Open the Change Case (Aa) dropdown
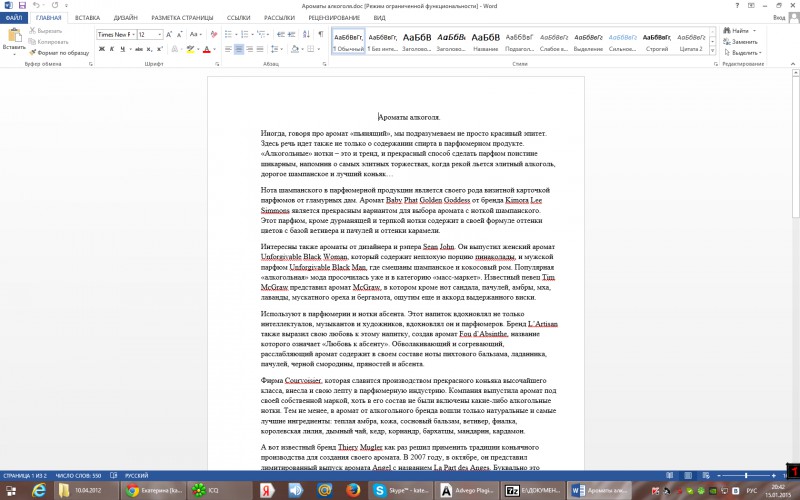Viewport: 800px width, 500px height. click(x=195, y=34)
